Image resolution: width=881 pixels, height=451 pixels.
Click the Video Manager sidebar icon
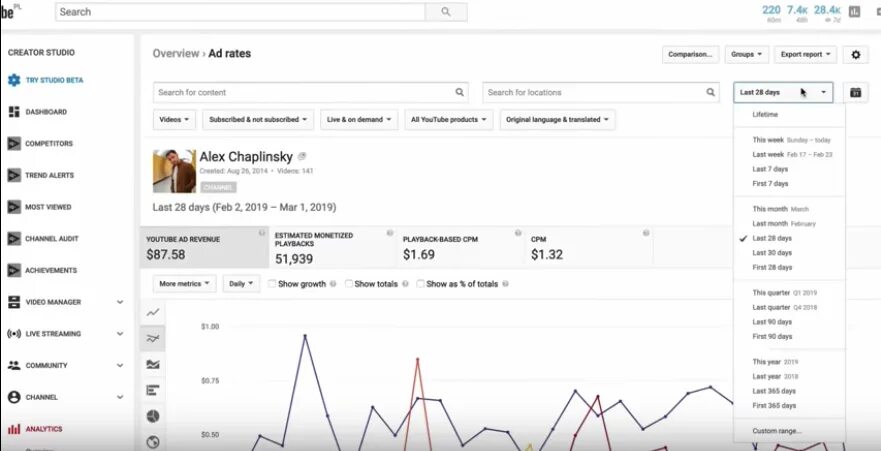coord(14,302)
